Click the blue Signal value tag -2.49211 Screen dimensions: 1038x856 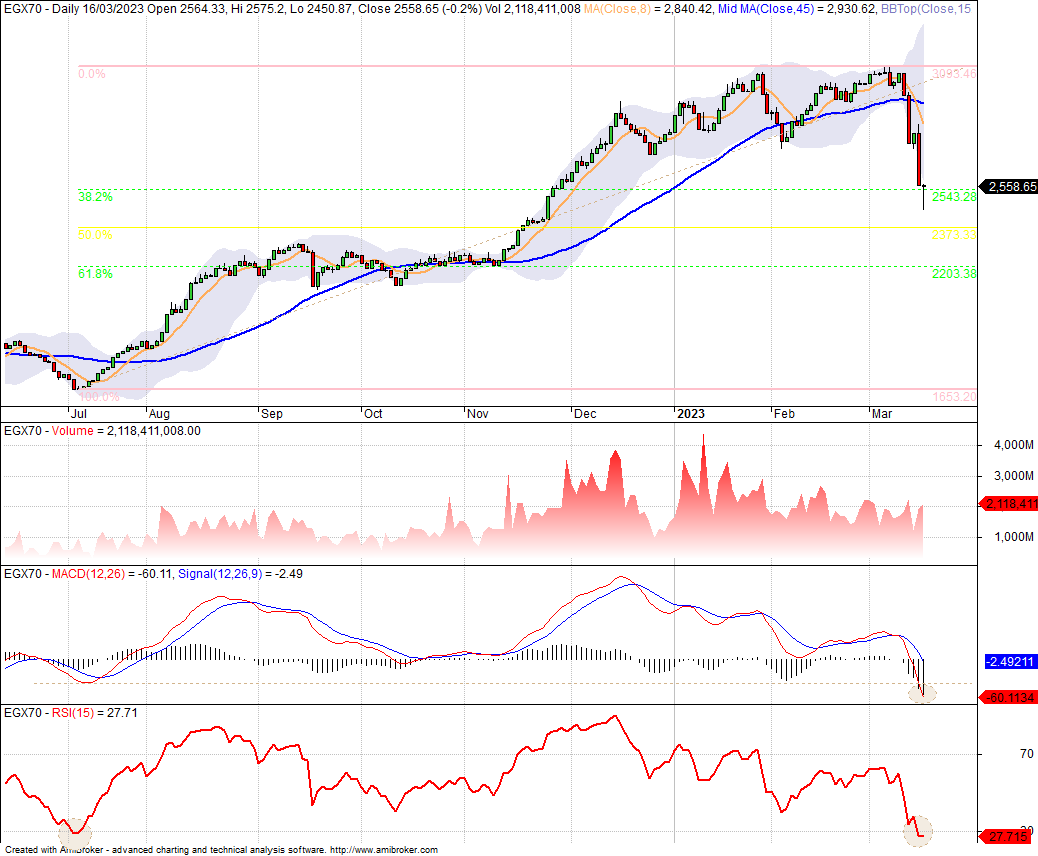[1009, 661]
